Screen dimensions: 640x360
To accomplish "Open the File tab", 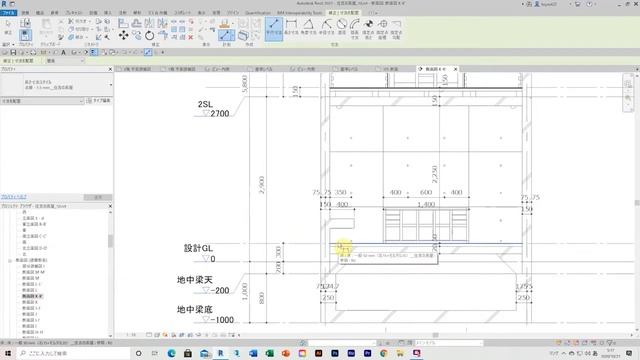I will 9,13.
